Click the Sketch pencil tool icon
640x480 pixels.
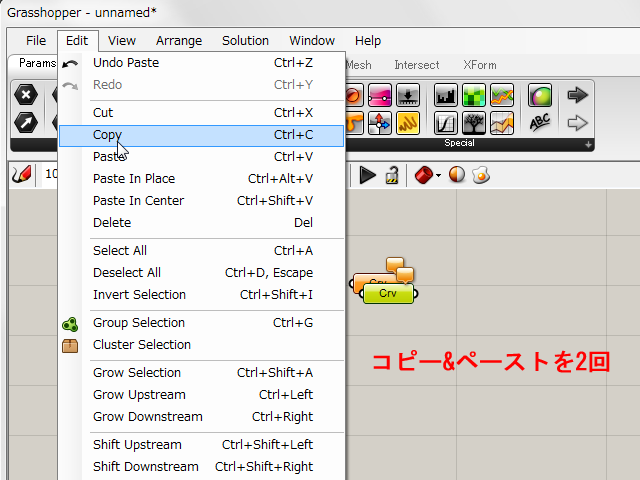21,175
